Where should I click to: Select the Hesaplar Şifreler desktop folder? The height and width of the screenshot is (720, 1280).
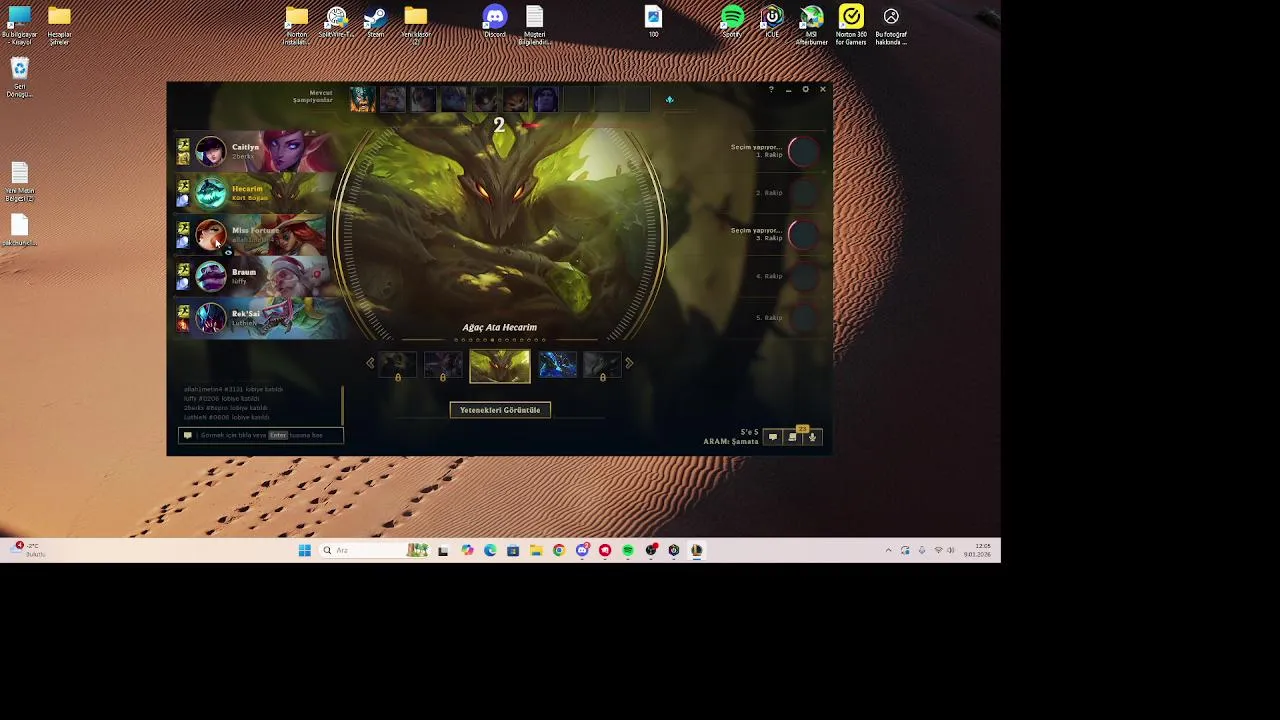click(x=59, y=25)
